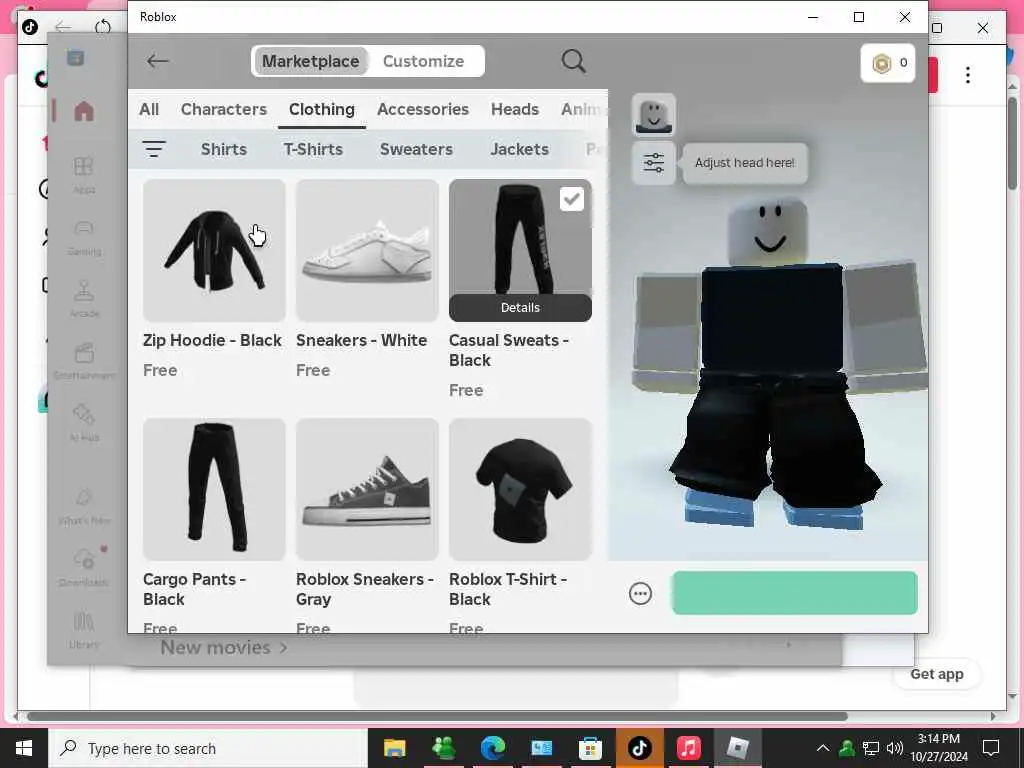Open What's New in the background sidebar
This screenshot has height=768, width=1024.
tap(84, 506)
